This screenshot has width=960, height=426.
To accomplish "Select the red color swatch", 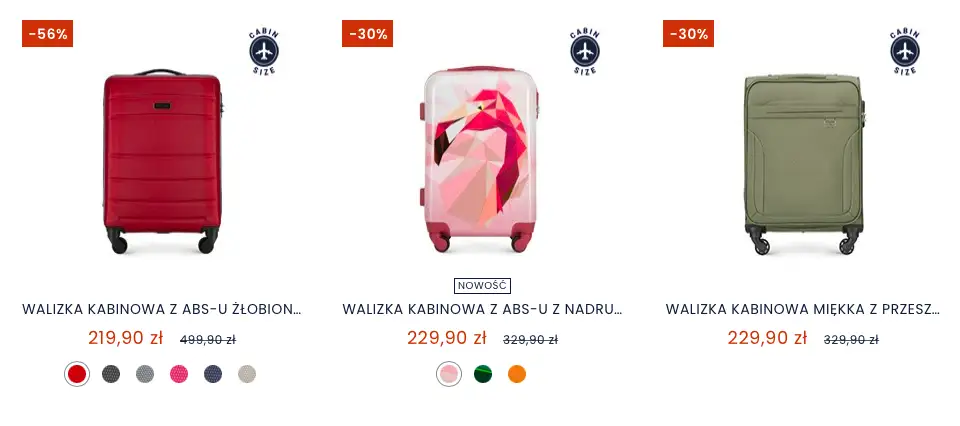I will (x=77, y=374).
